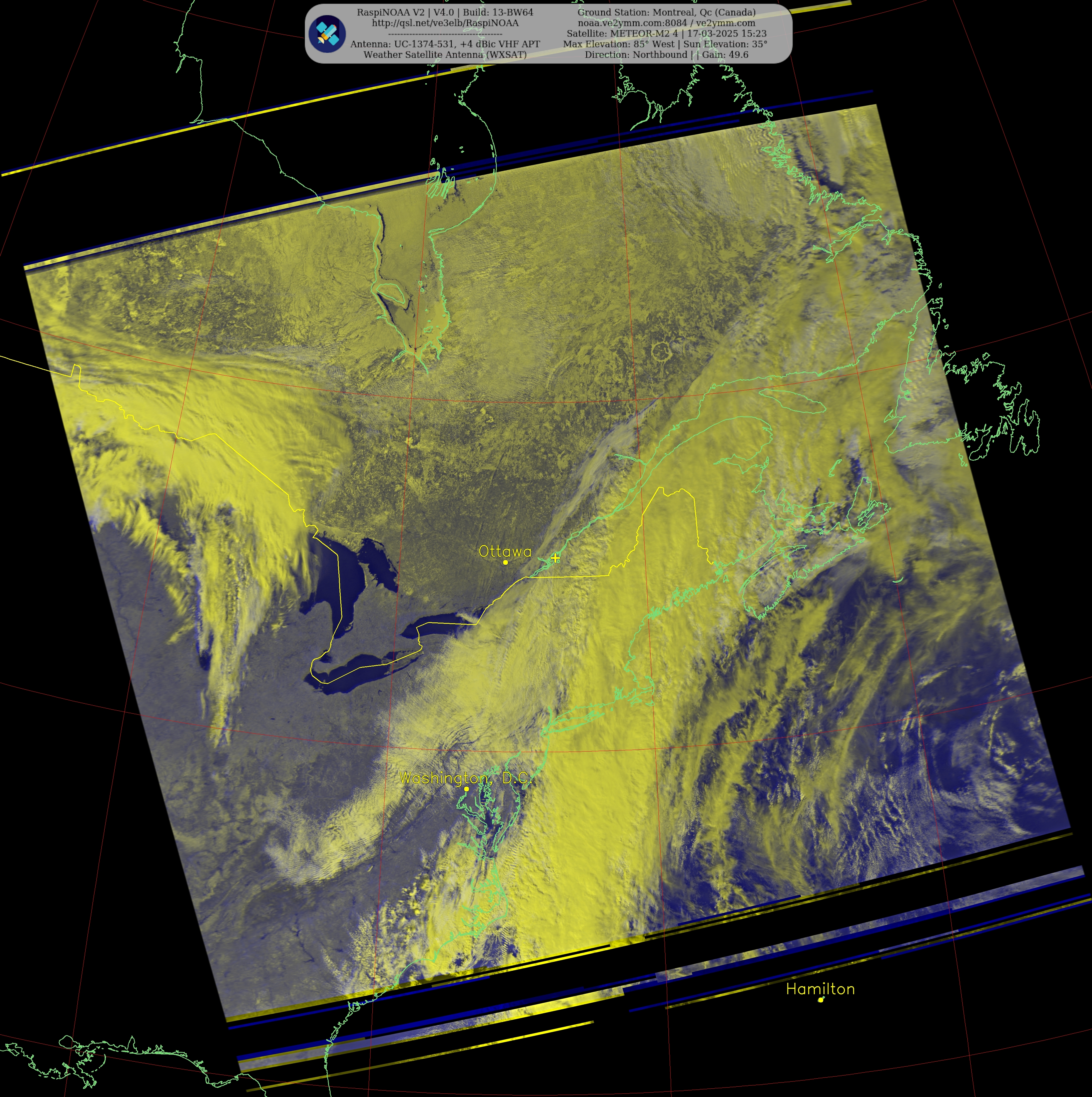Viewport: 1092px width, 1097px height.
Task: Click the Ottawa location dot marker
Action: [x=505, y=562]
